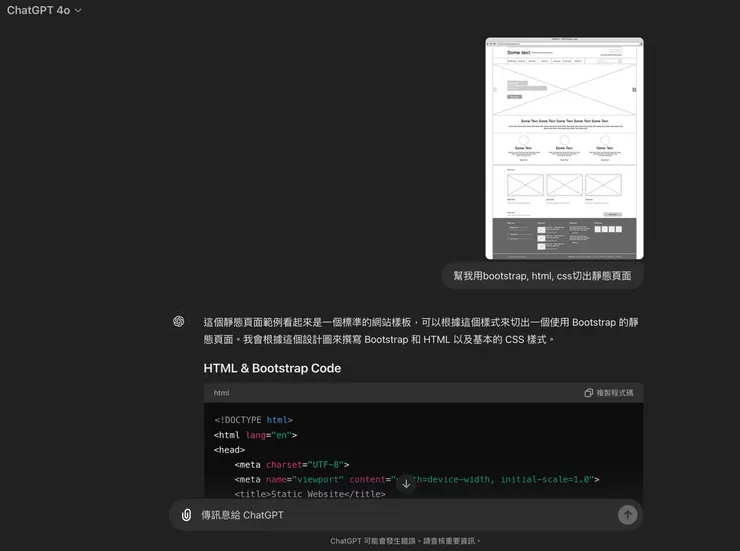Click the <head> code line
Viewport: 740px width, 551px height.
(x=229, y=450)
